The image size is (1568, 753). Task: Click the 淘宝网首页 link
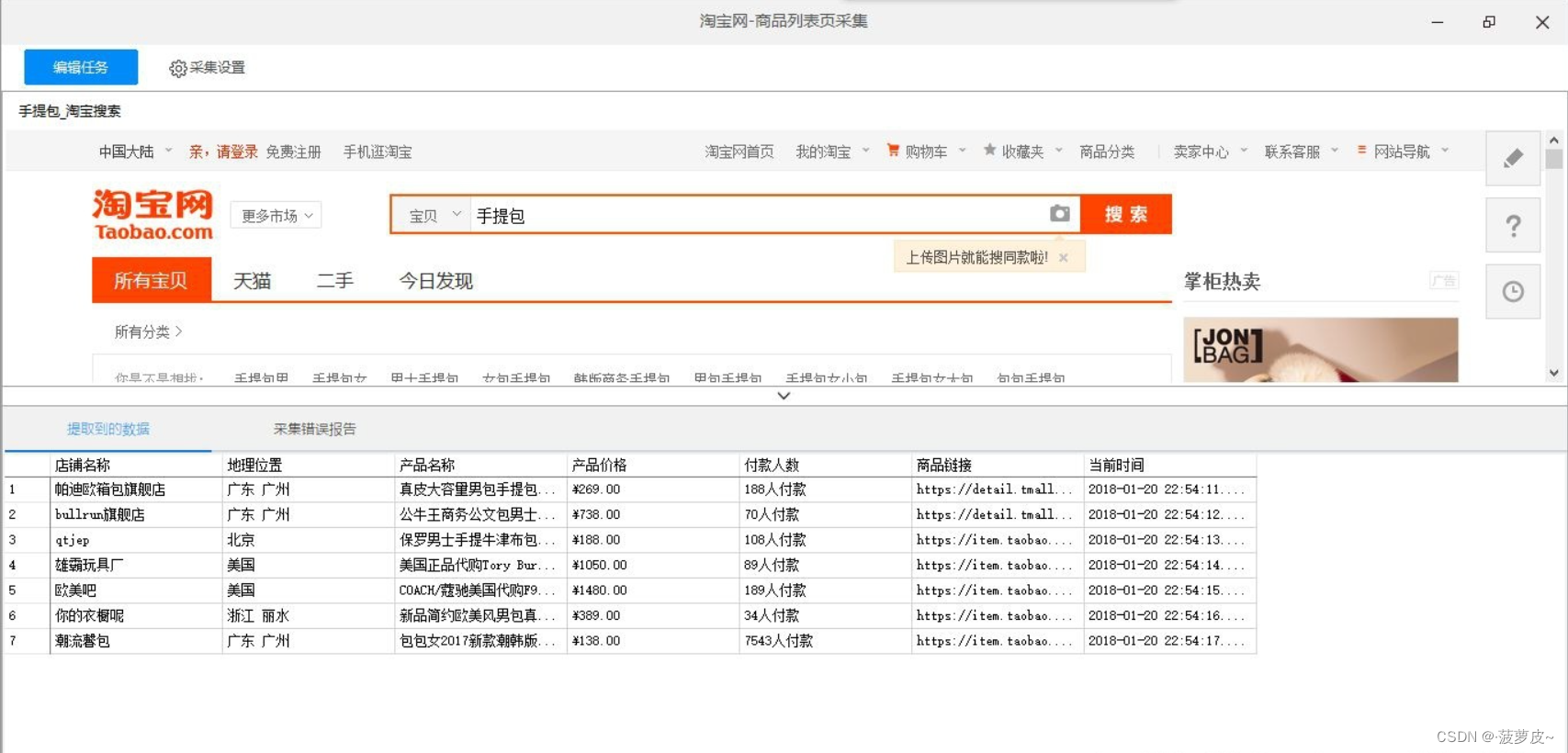(739, 152)
